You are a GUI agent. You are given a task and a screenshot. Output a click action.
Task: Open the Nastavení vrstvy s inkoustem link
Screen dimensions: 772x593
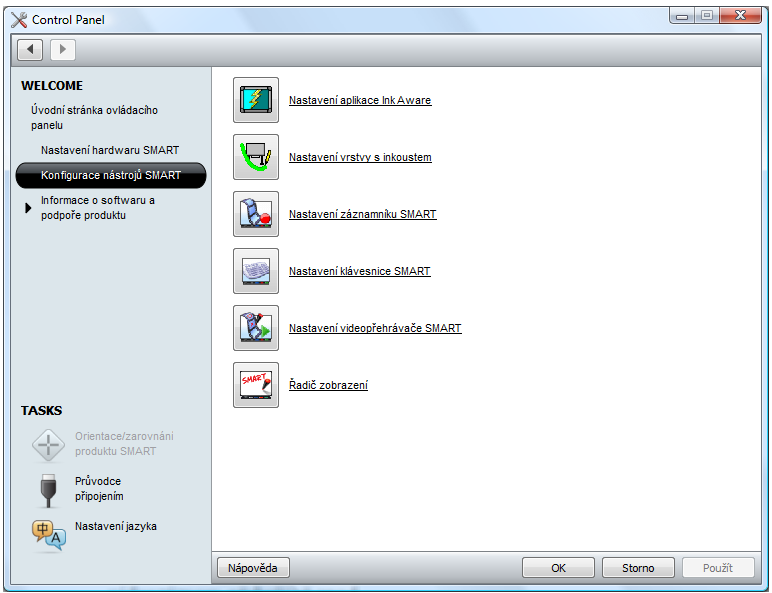360,157
